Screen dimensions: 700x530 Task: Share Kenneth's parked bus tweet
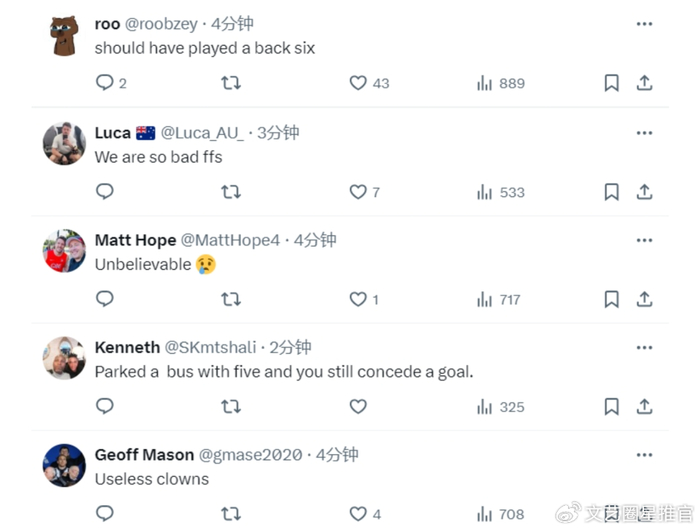click(x=645, y=407)
